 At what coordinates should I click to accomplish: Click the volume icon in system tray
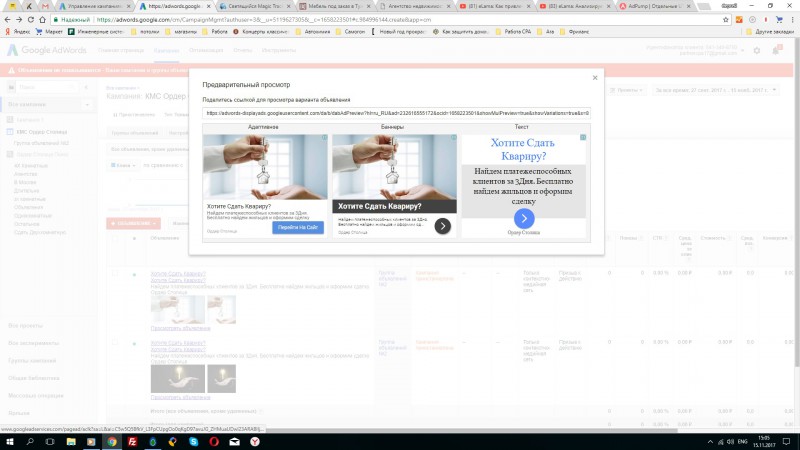pyautogui.click(x=730, y=442)
